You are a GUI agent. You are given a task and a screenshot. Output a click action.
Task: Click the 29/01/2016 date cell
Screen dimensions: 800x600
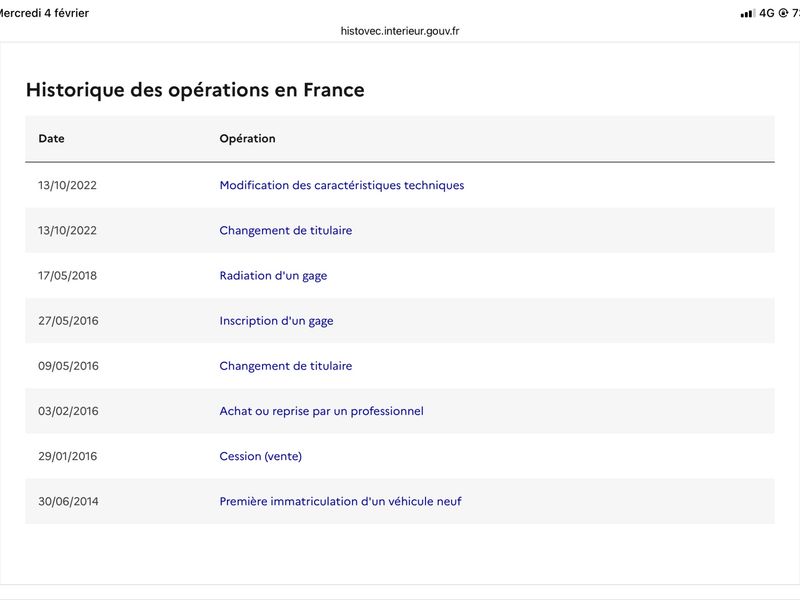[68, 456]
